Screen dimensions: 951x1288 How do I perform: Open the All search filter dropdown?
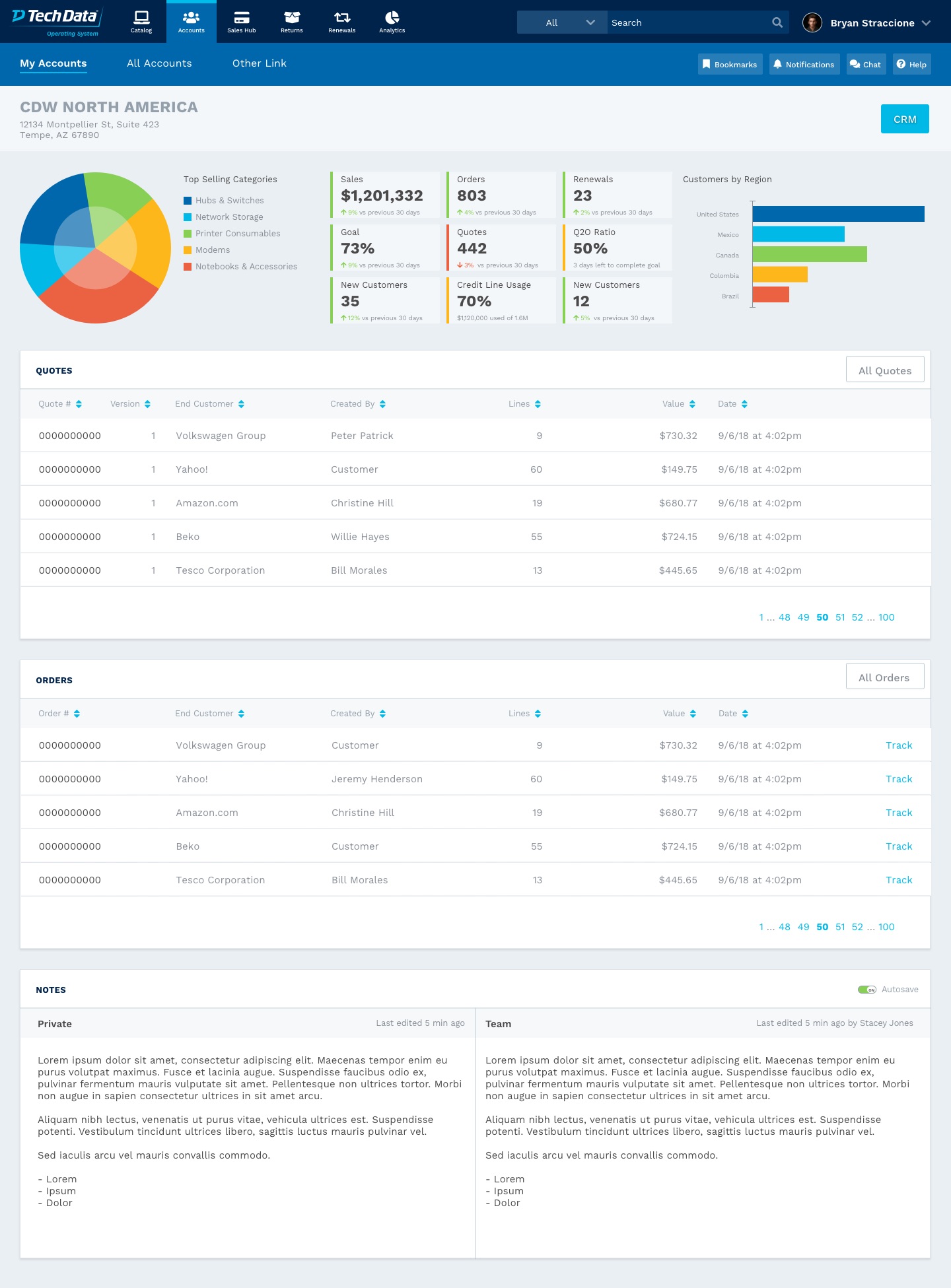562,22
